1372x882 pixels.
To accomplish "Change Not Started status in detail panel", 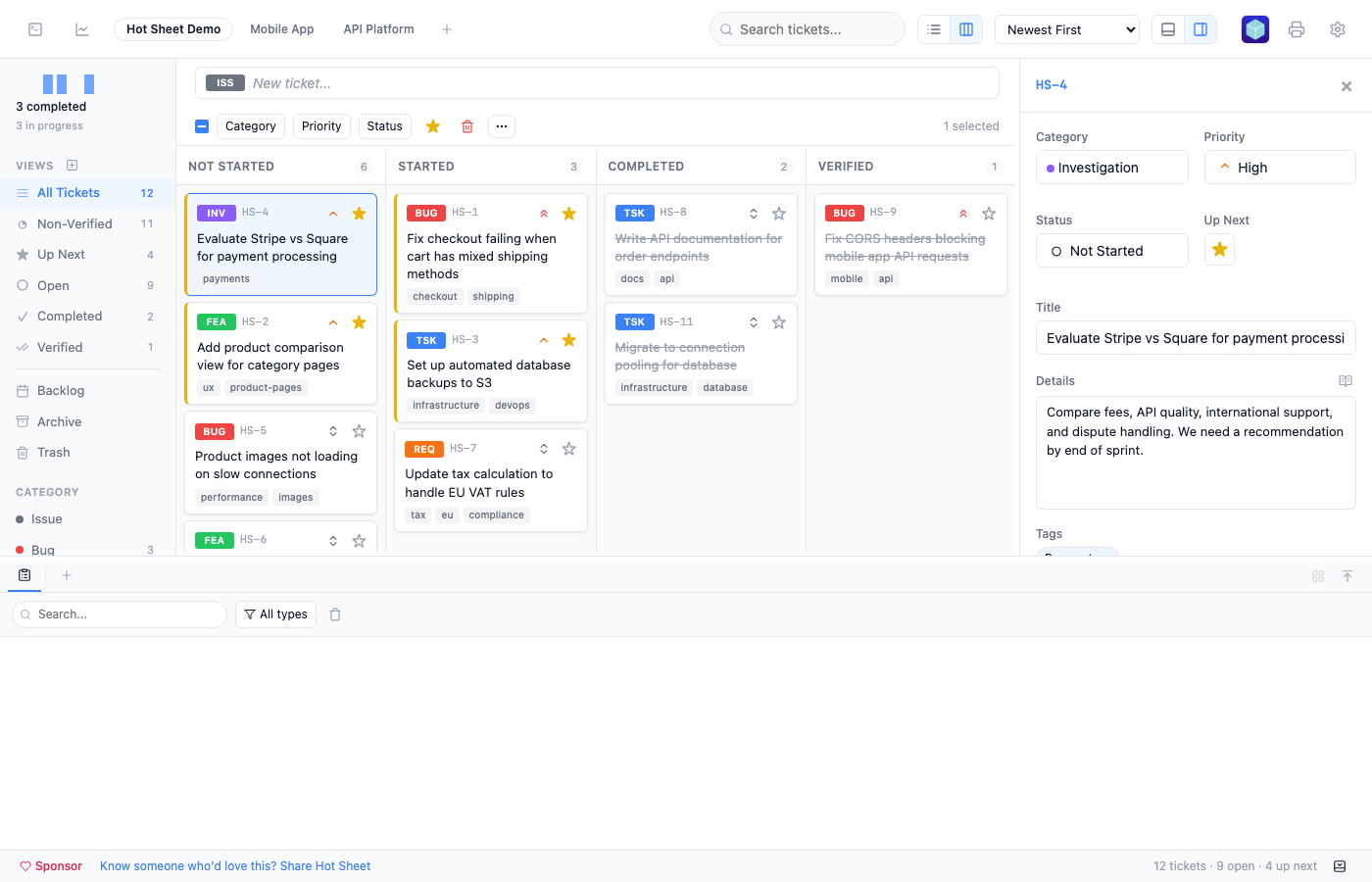I will [x=1112, y=251].
